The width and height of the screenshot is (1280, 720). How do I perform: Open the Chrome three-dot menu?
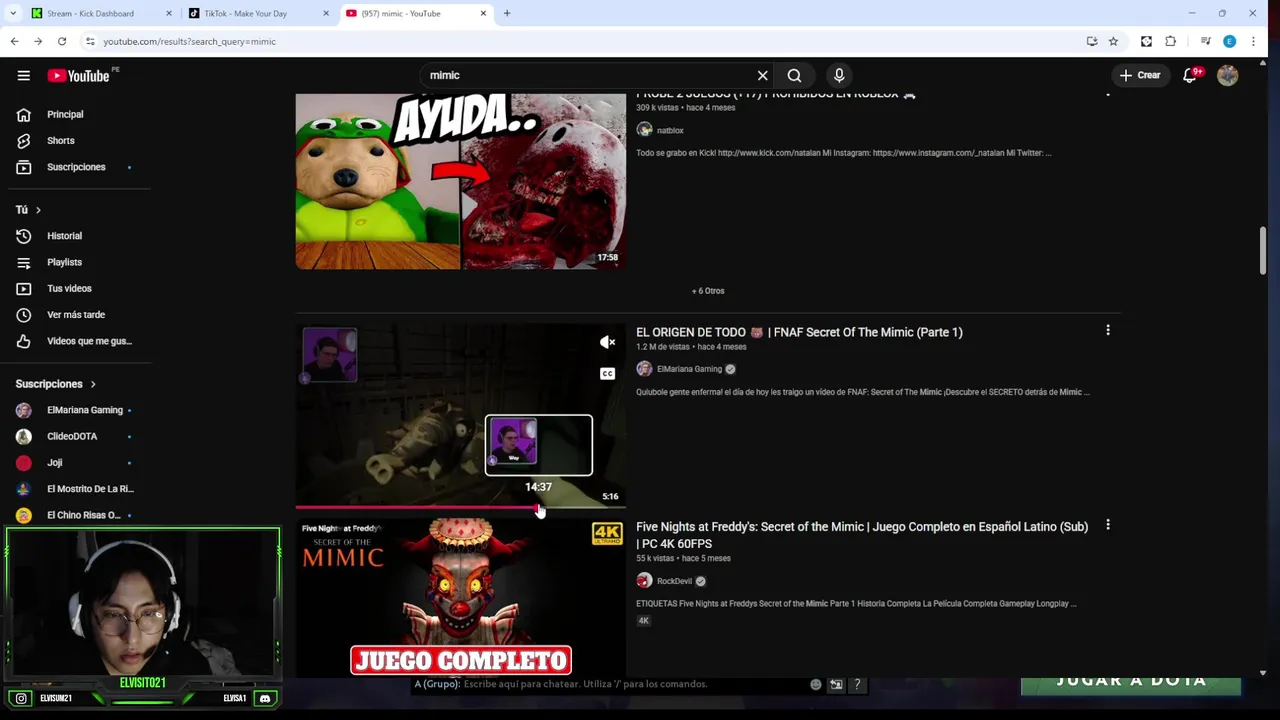1253,41
